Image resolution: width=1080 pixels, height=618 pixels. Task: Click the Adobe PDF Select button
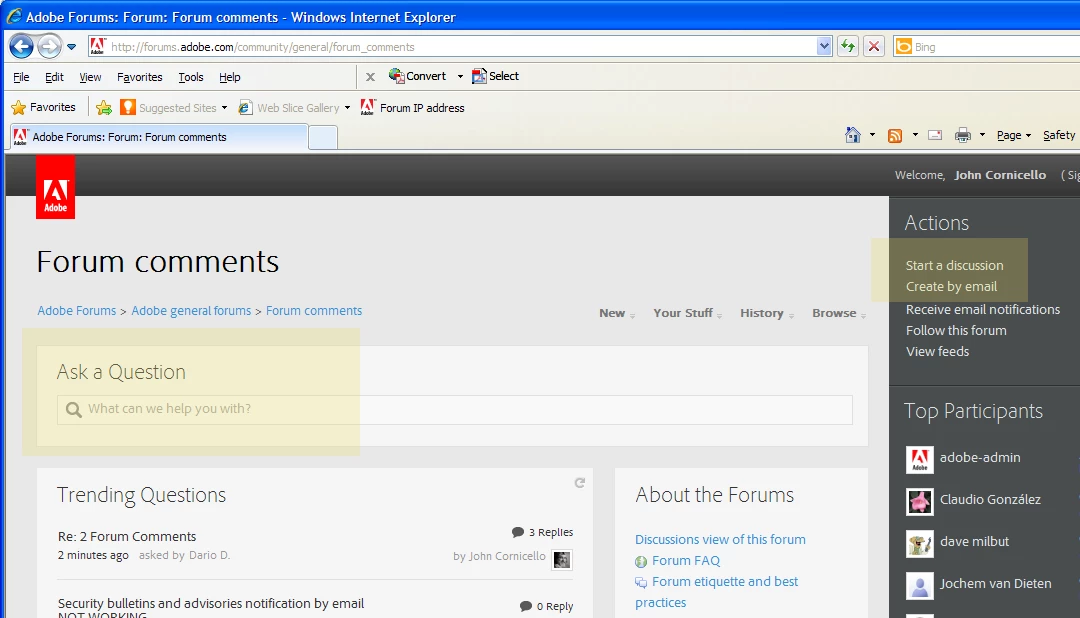pyautogui.click(x=495, y=76)
